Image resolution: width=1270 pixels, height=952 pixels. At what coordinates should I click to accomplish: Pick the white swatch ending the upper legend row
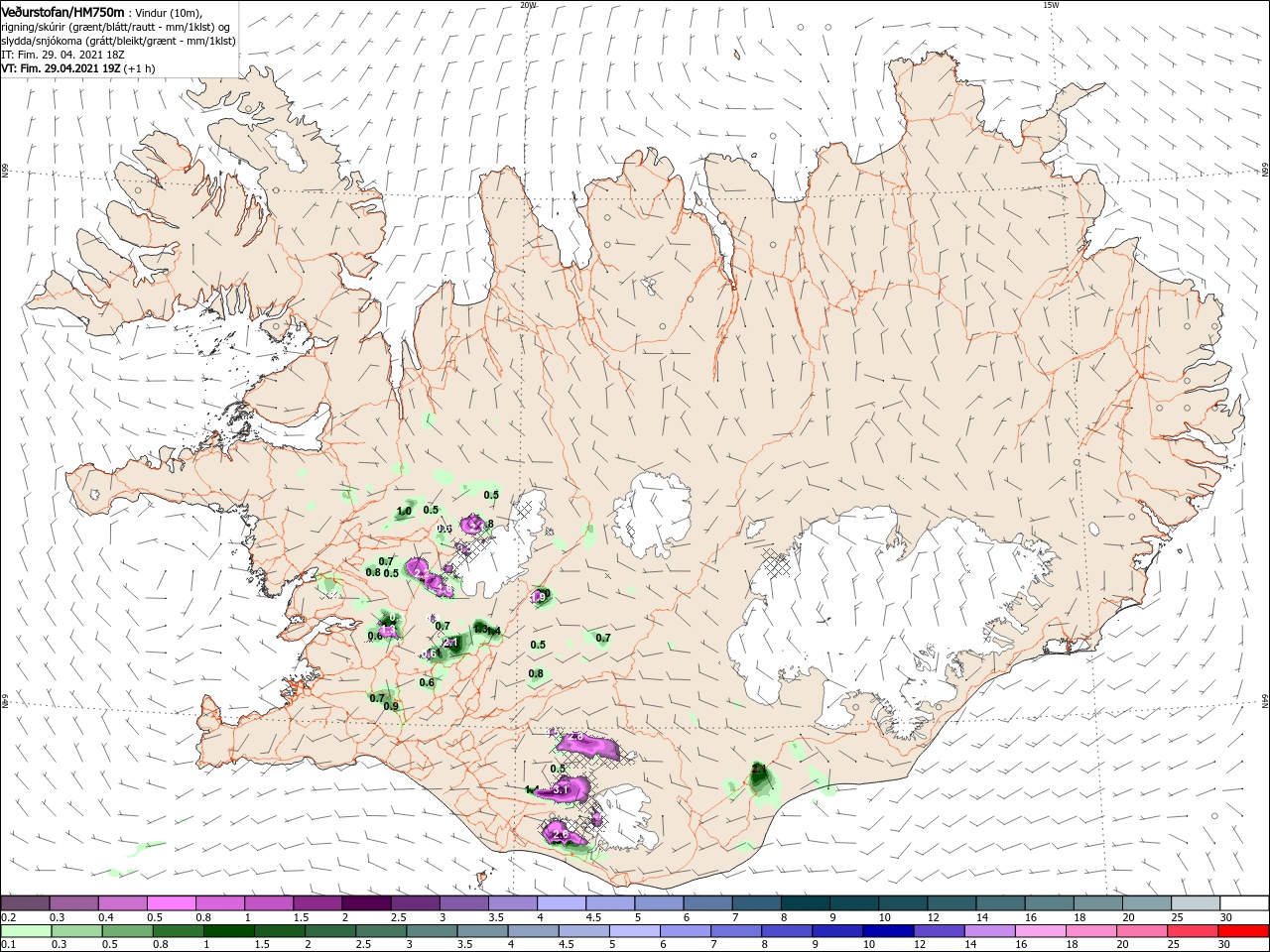pos(1244,903)
